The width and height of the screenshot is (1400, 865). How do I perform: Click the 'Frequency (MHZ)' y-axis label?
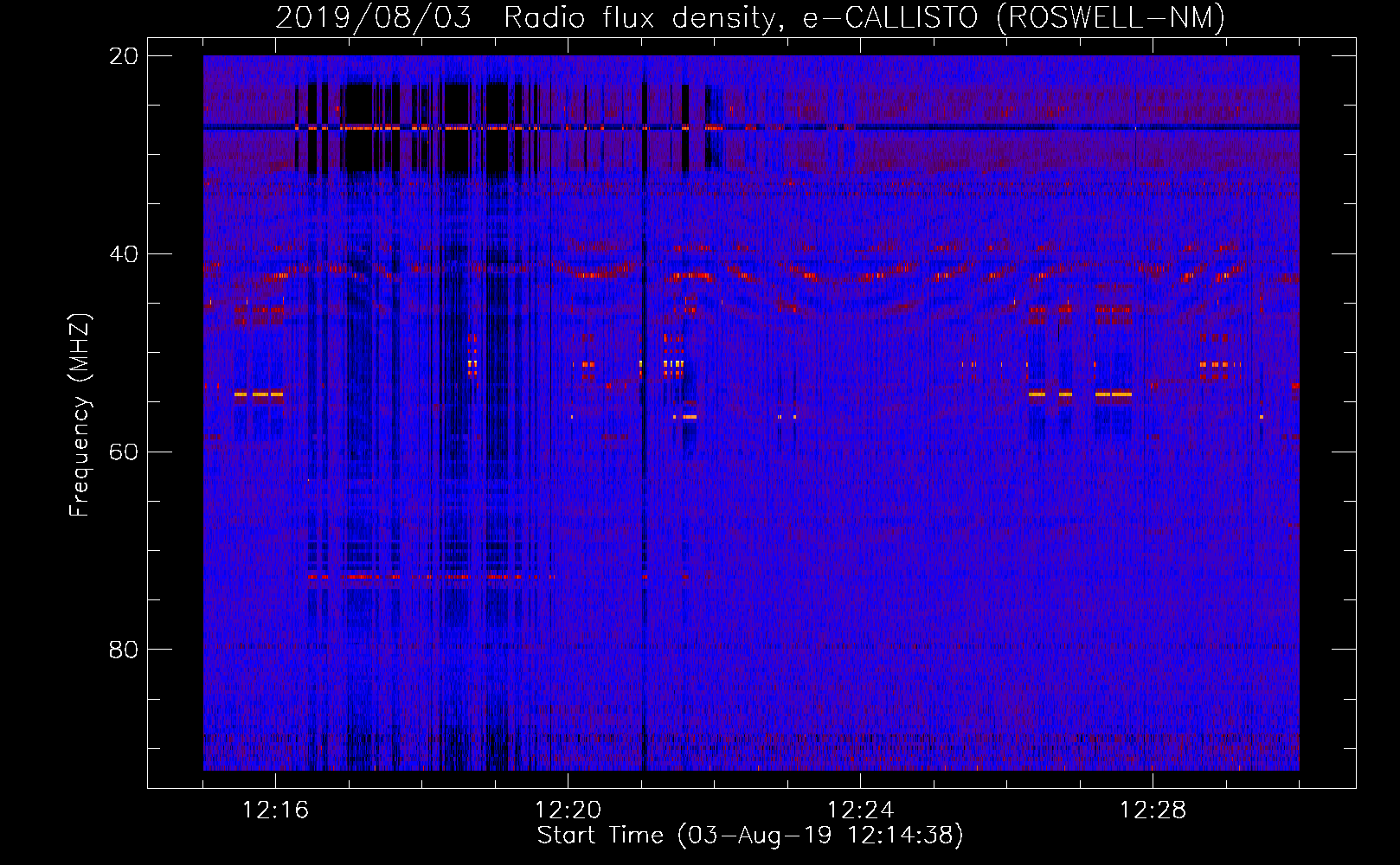[80, 415]
